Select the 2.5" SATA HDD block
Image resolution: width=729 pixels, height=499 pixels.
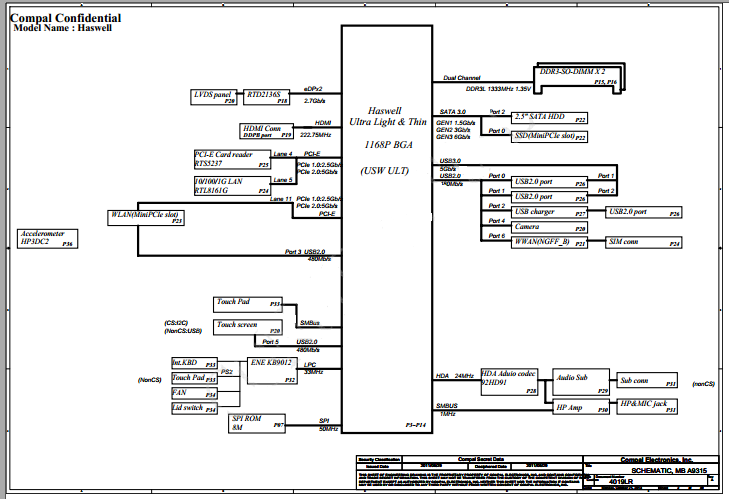click(549, 117)
